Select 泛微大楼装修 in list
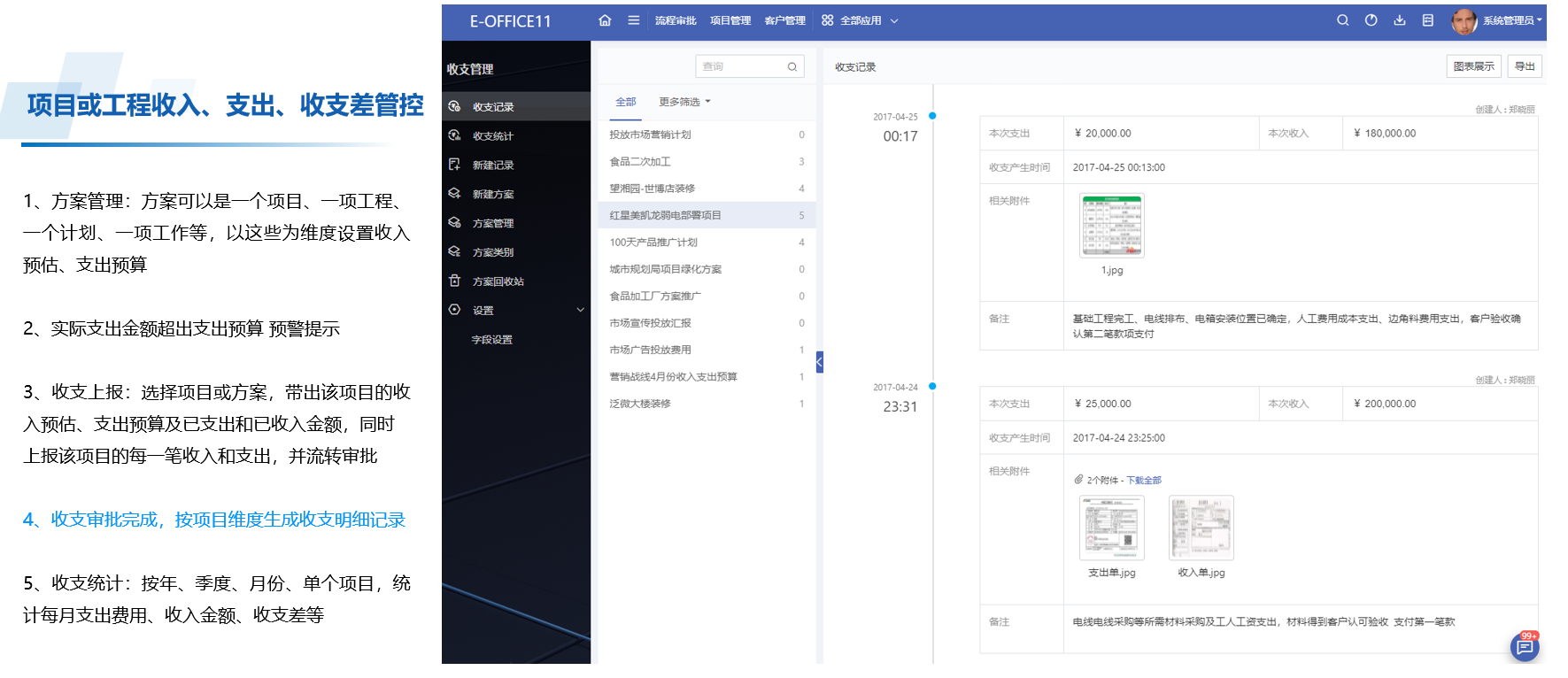 tap(707, 404)
